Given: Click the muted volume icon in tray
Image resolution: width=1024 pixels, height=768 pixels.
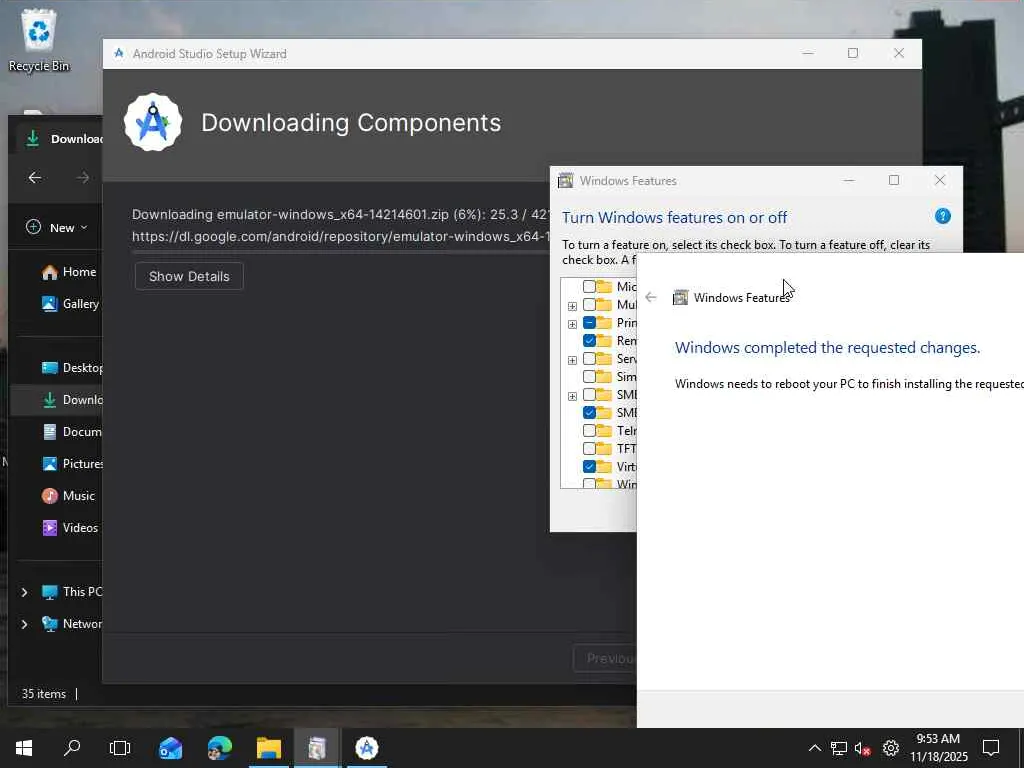Looking at the screenshot, I should [x=863, y=748].
